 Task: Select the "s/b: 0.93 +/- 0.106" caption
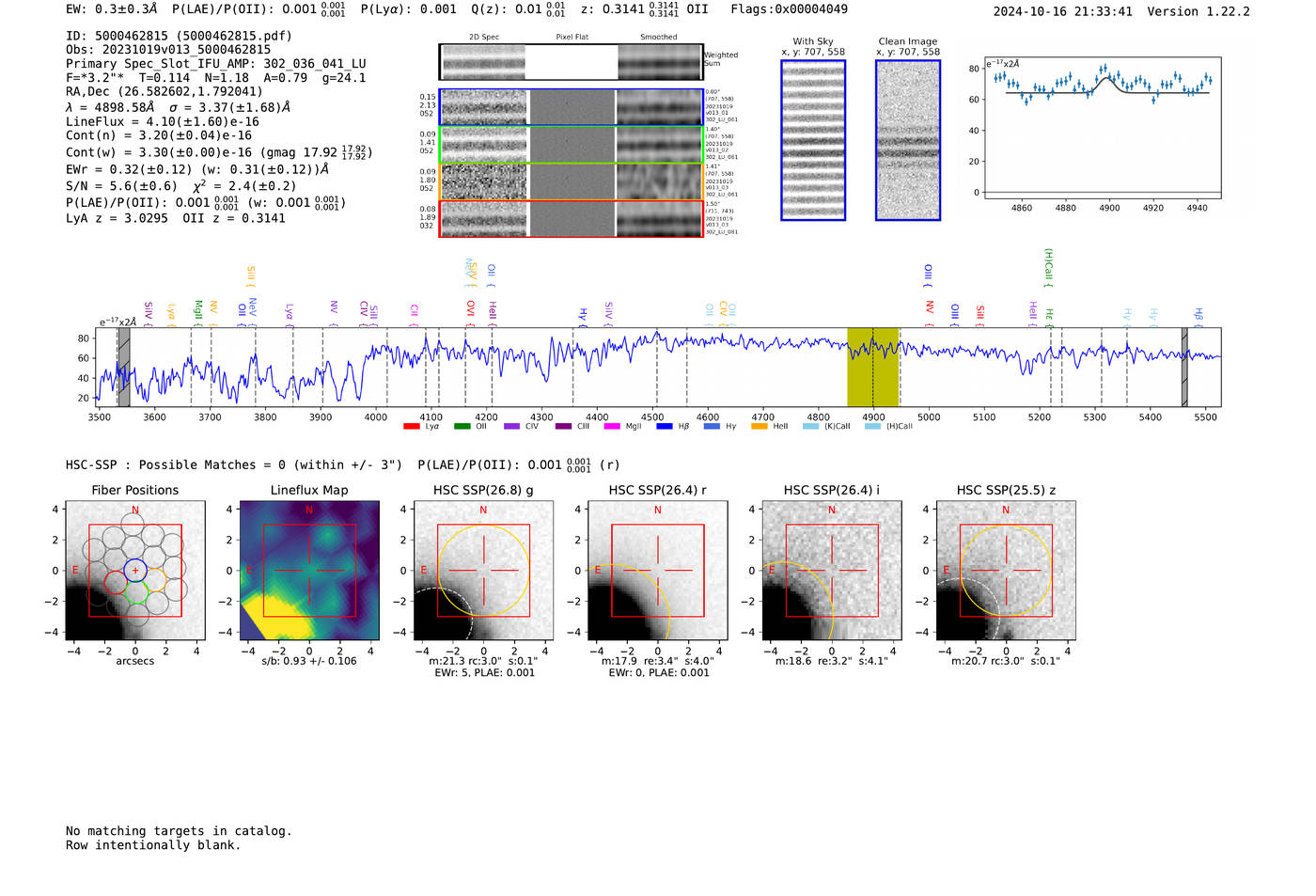(x=309, y=661)
